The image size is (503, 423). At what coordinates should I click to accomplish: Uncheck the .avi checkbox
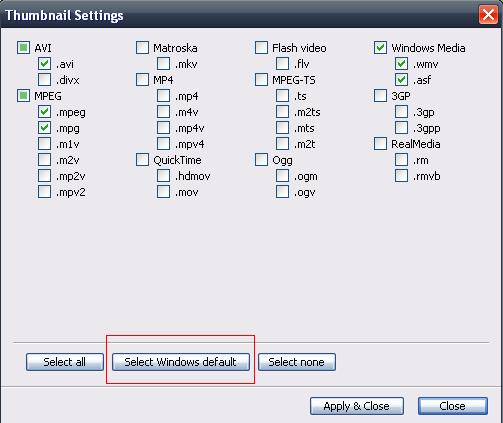(x=44, y=64)
